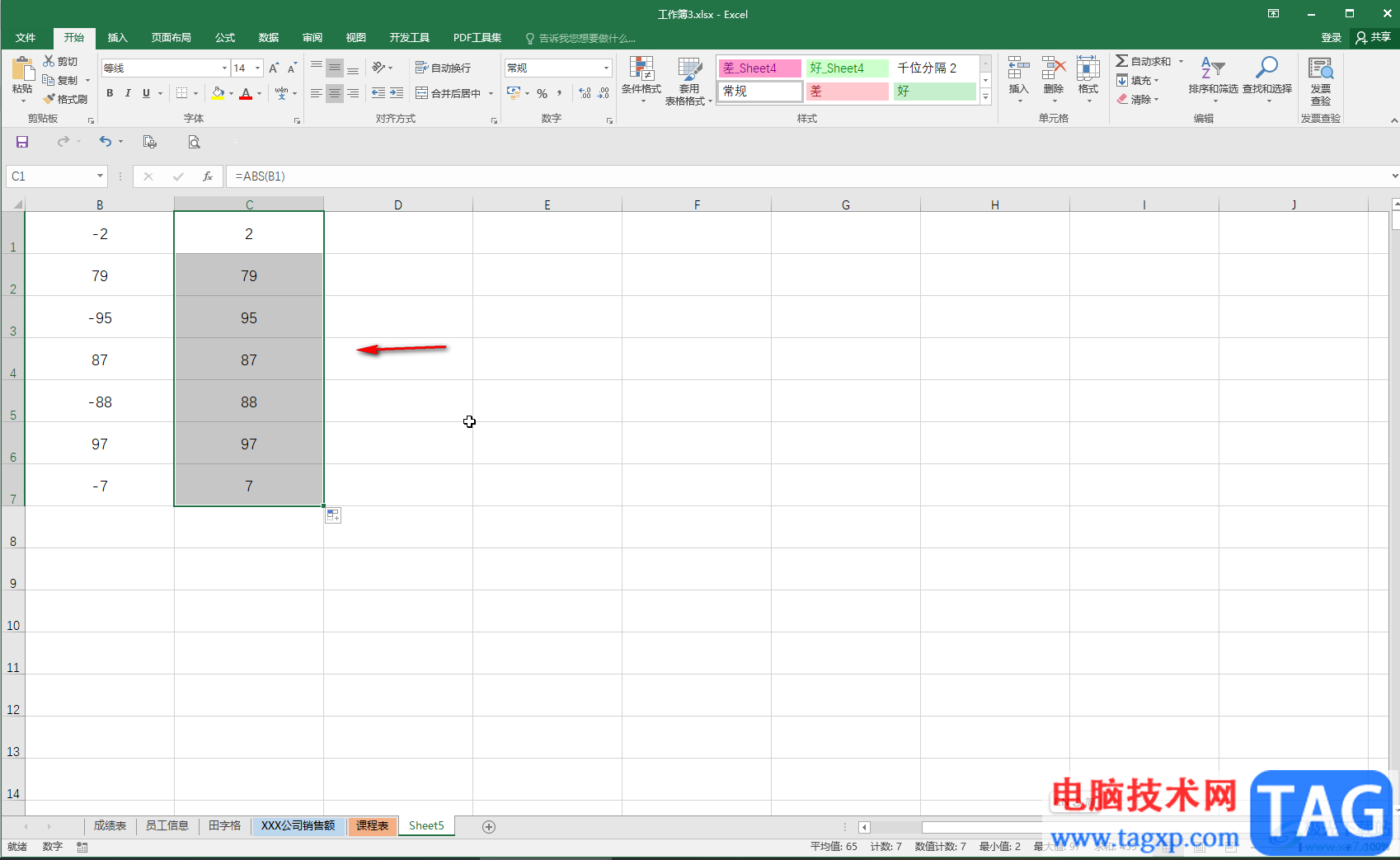Screen dimensions: 1400x860
Task: Open the number format (常规) dropdown
Action: pyautogui.click(x=606, y=68)
